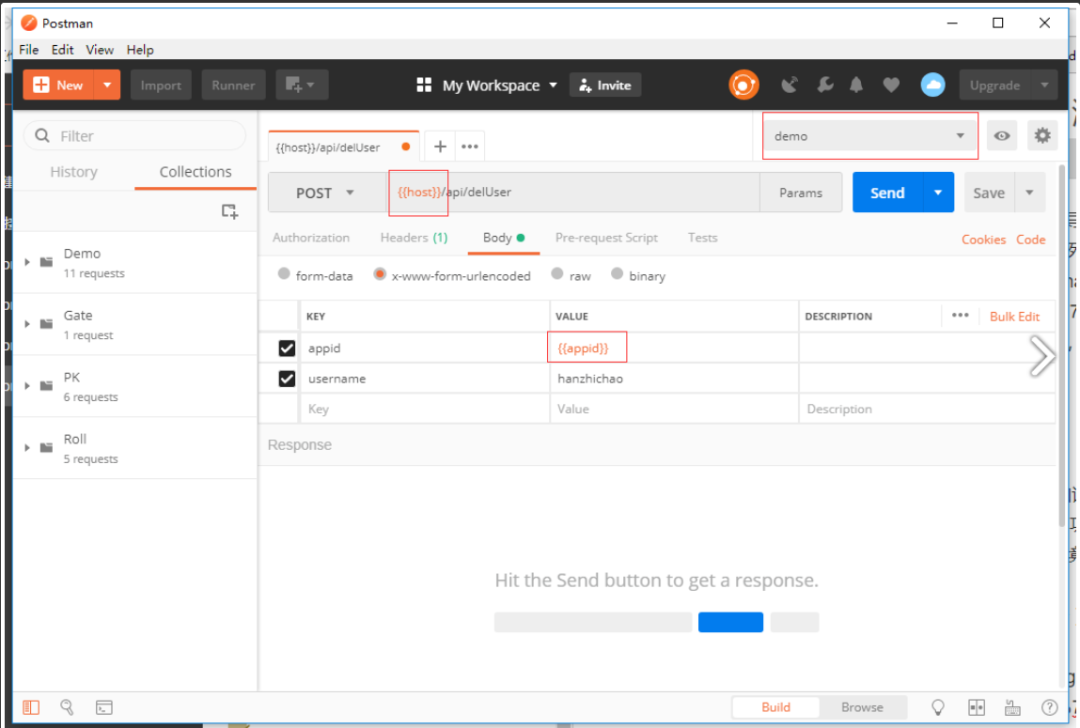
Task: Open the Tests tab
Action: pos(703,238)
